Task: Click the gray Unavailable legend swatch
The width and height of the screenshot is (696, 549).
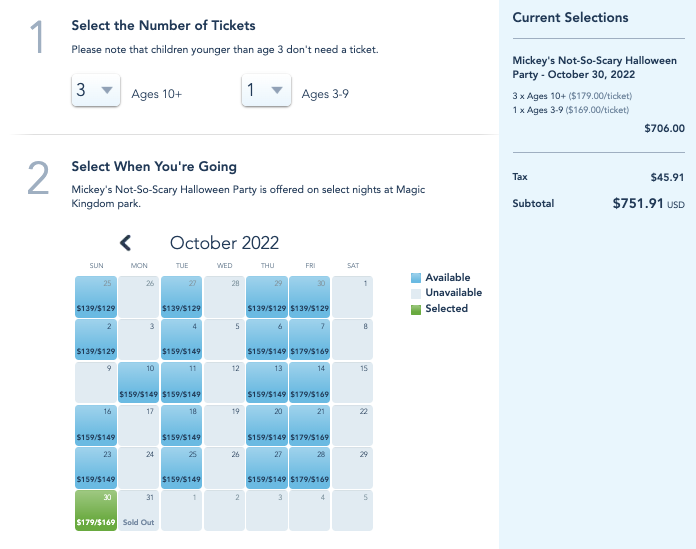Action: click(416, 293)
